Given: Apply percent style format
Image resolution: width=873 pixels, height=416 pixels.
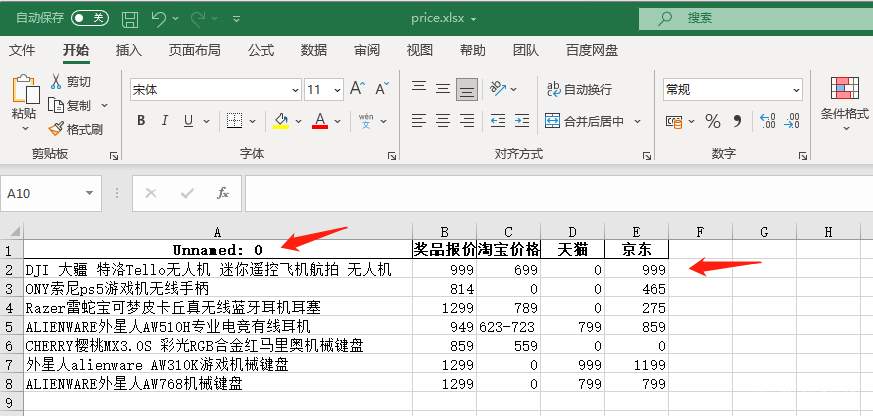Looking at the screenshot, I should pos(713,121).
